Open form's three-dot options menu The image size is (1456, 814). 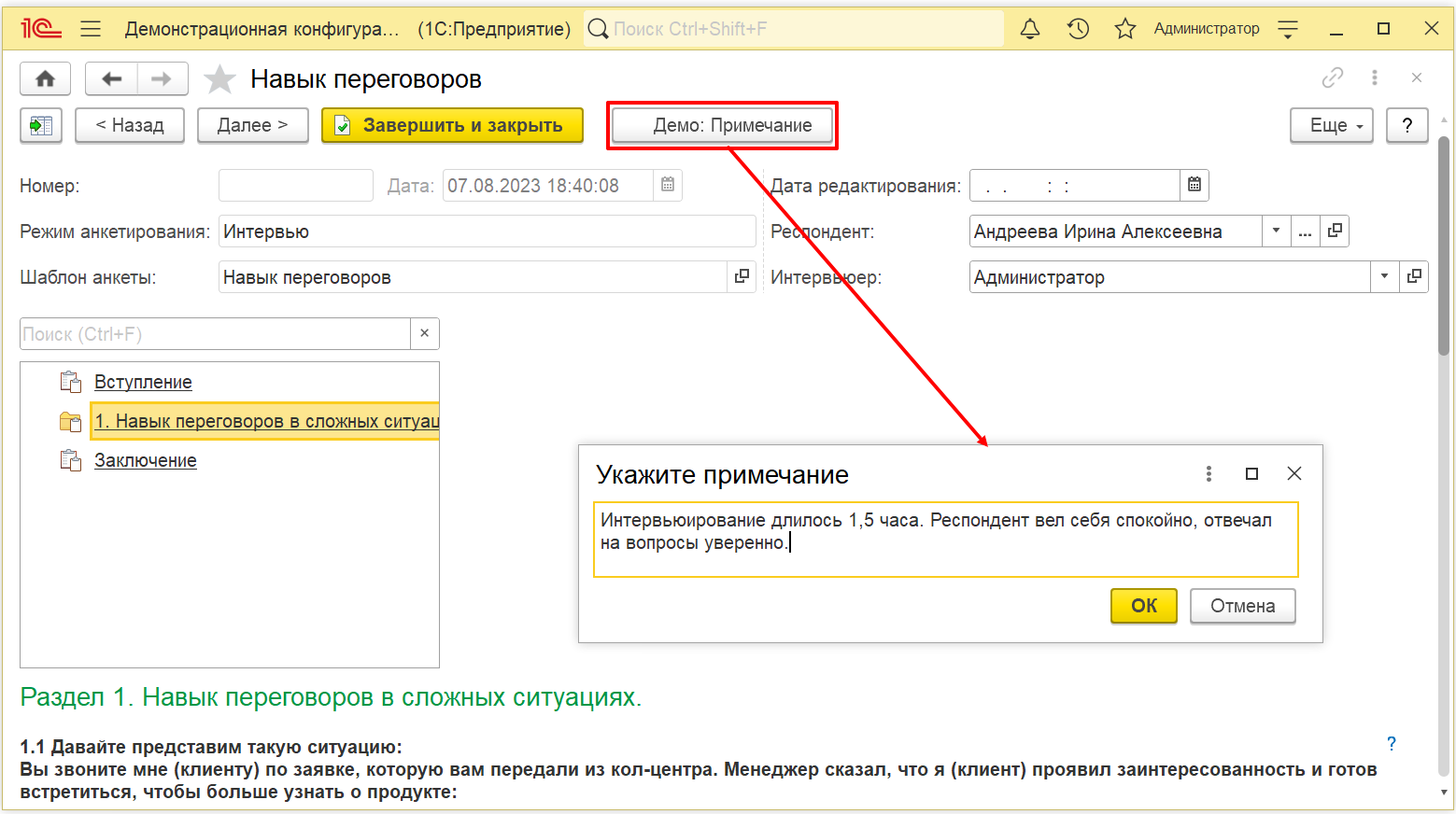[x=1375, y=77]
